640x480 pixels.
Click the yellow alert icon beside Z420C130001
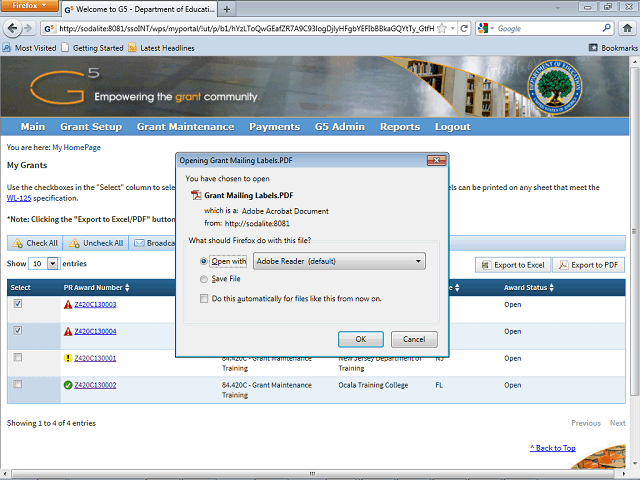(68, 358)
